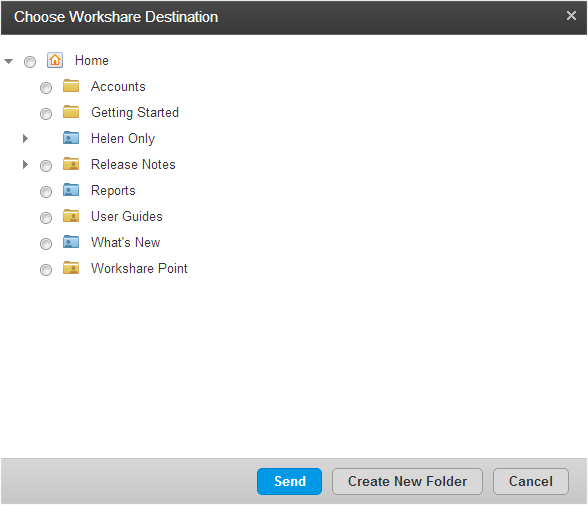Click the User Guides folder icon
Screen dimensions: 588x505
tap(71, 216)
